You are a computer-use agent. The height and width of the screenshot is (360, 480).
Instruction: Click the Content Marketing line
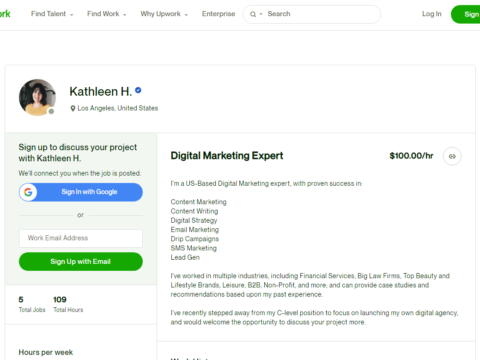[198, 202]
